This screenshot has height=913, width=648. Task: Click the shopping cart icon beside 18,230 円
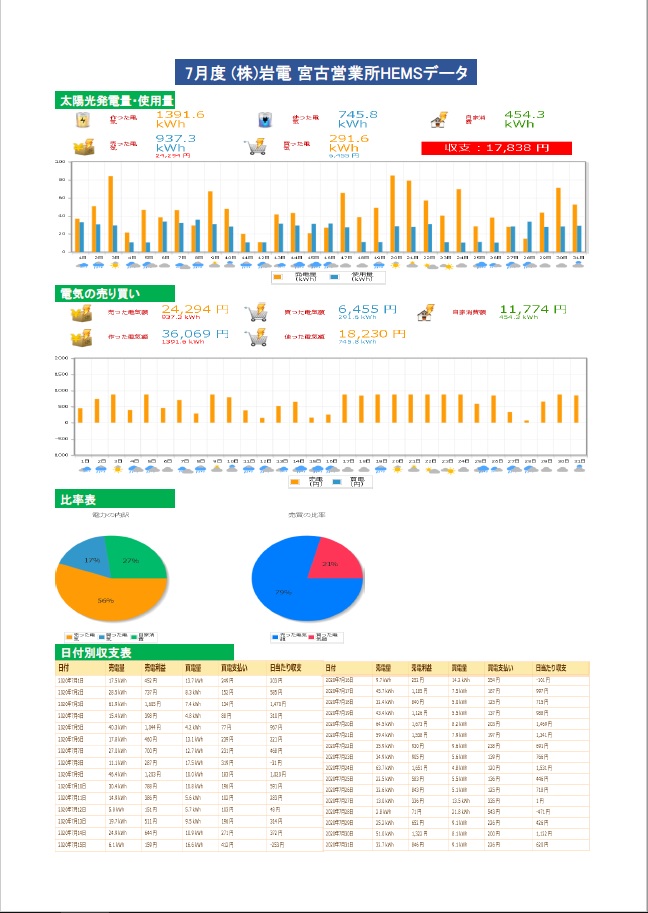pos(257,339)
